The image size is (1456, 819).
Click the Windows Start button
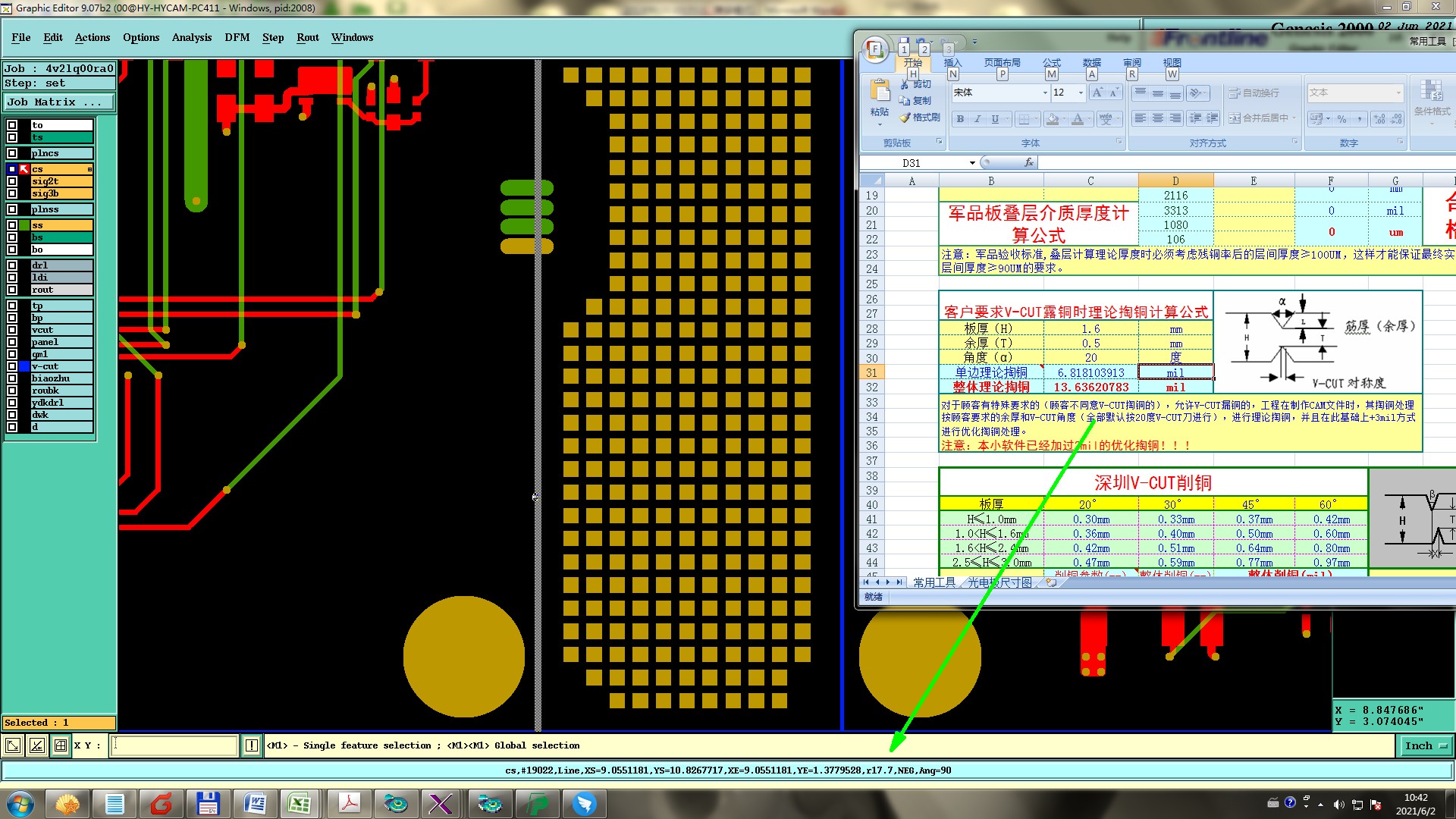20,803
